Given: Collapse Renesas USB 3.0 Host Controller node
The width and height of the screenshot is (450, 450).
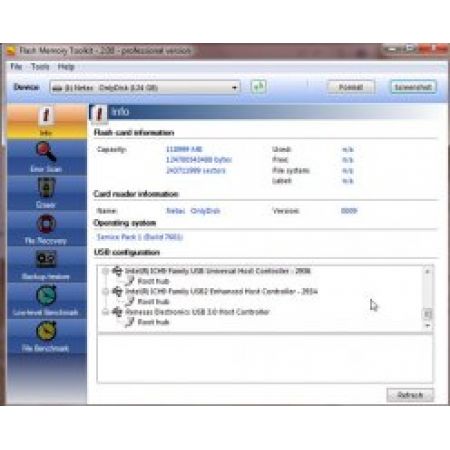Looking at the screenshot, I should pyautogui.click(x=106, y=312).
